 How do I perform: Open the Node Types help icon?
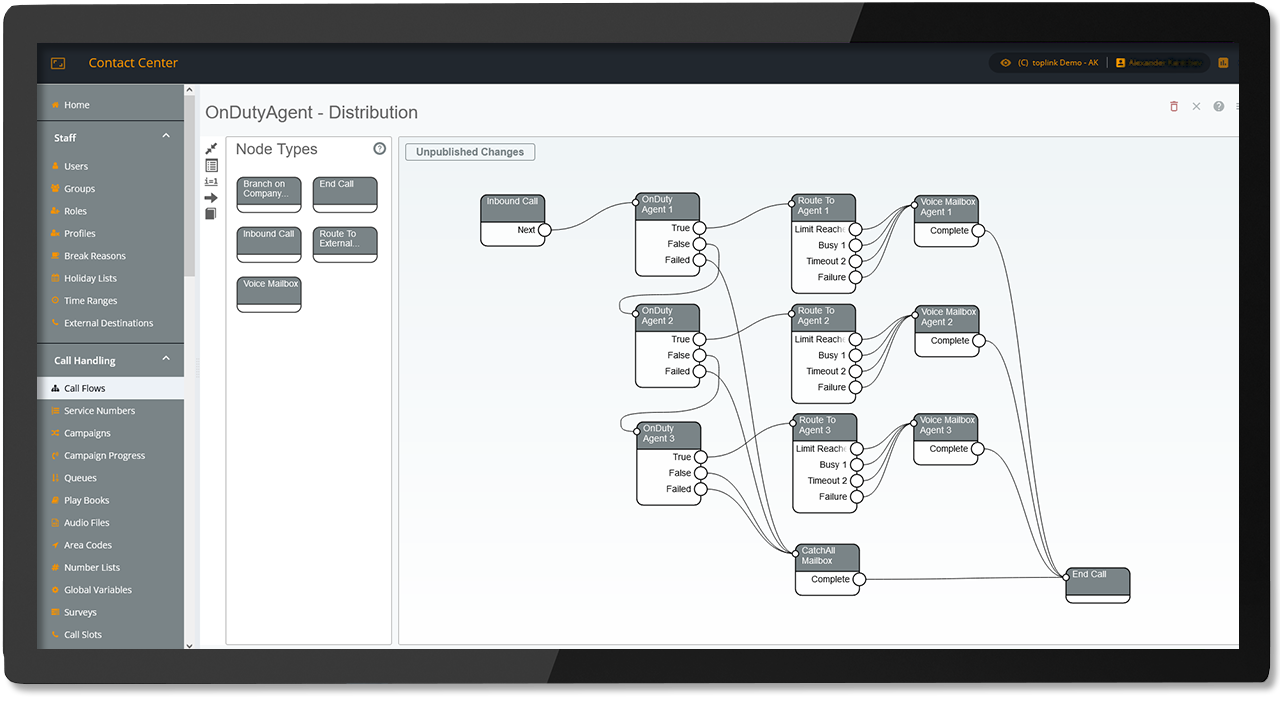click(x=379, y=149)
